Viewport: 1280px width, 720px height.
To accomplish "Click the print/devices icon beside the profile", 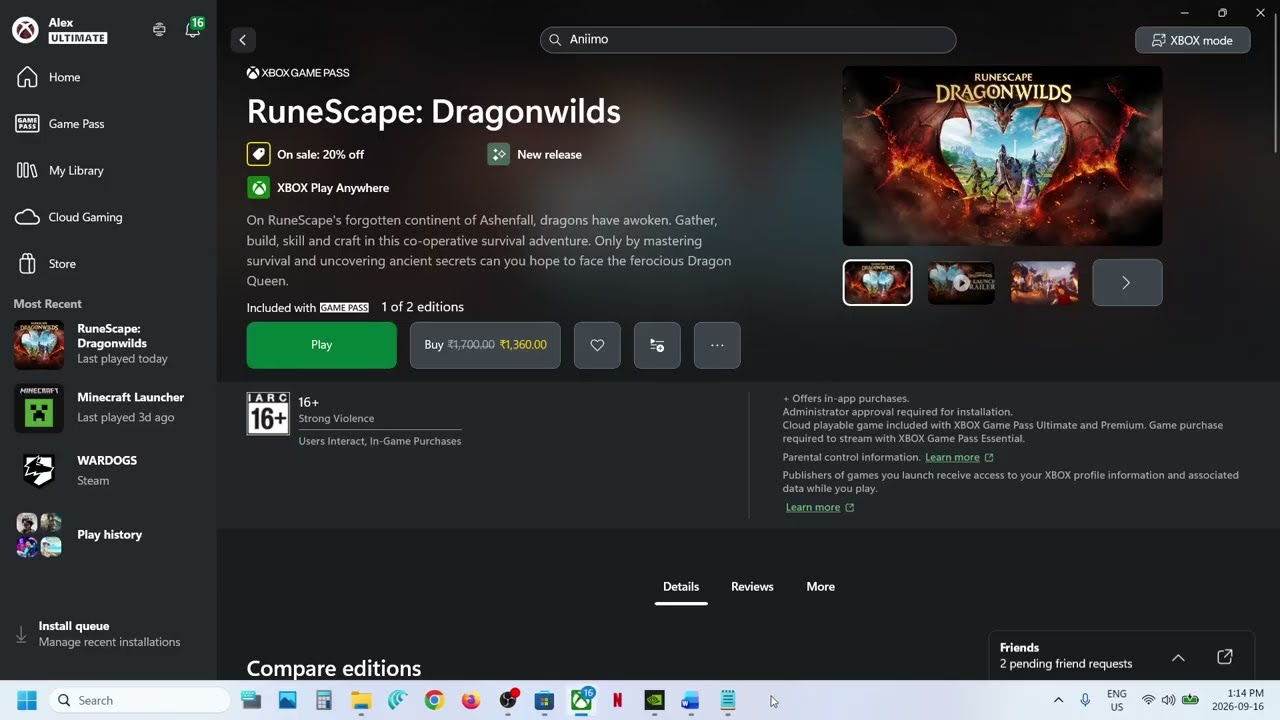I will coord(159,30).
